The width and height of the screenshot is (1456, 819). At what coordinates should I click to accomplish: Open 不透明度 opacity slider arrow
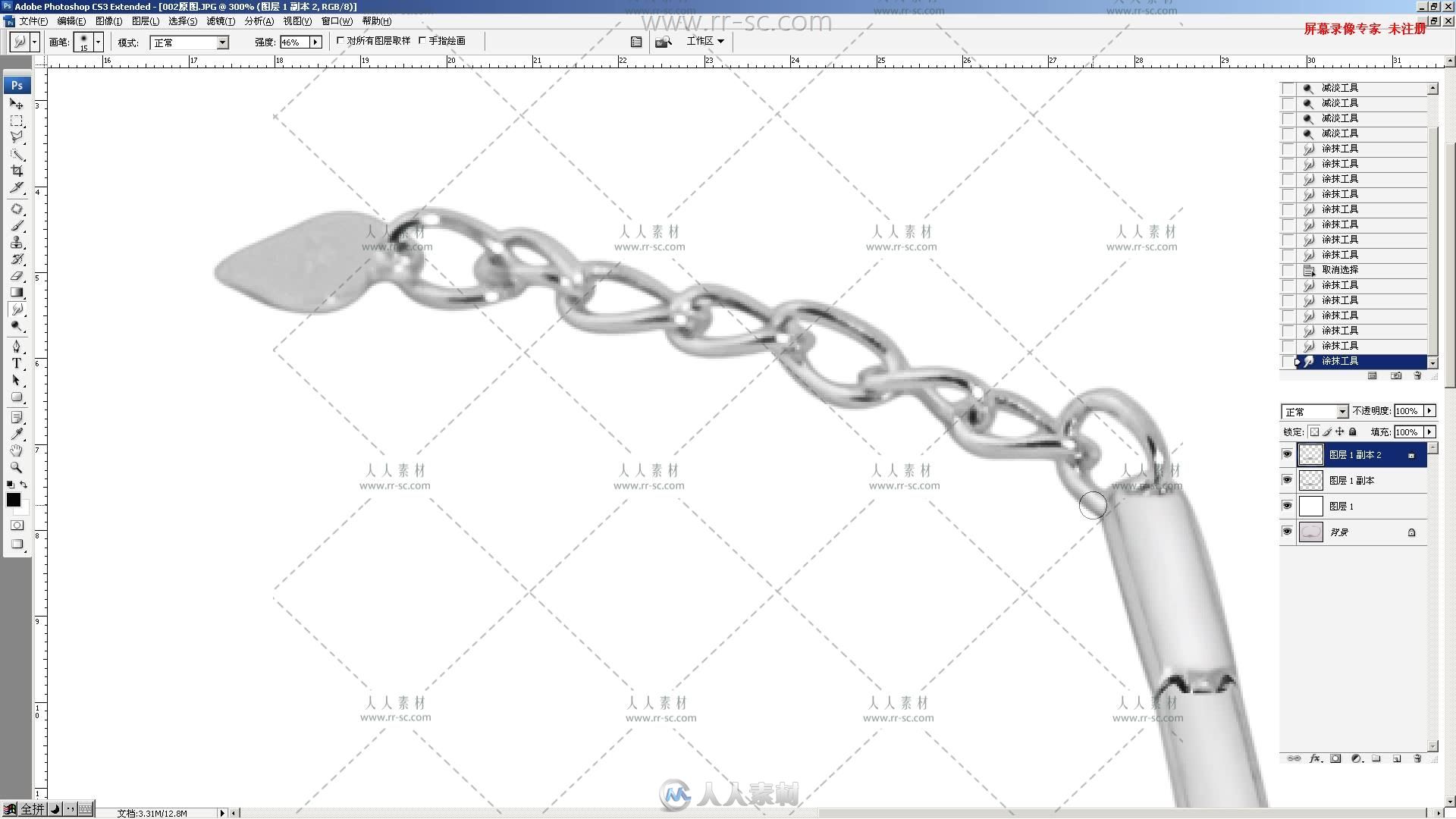tap(1429, 411)
